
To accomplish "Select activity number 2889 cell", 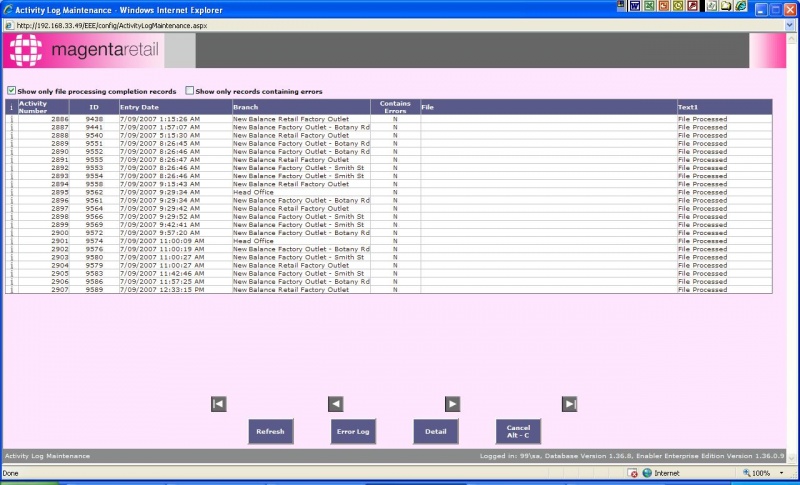I will coord(44,143).
